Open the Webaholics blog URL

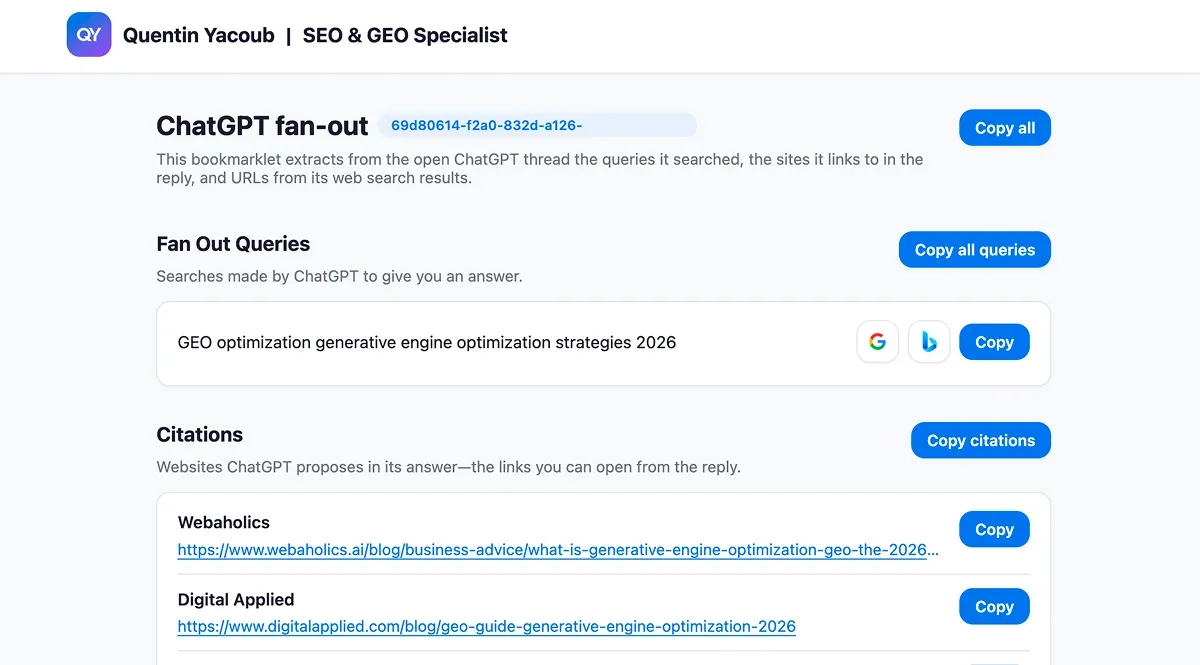click(x=557, y=549)
